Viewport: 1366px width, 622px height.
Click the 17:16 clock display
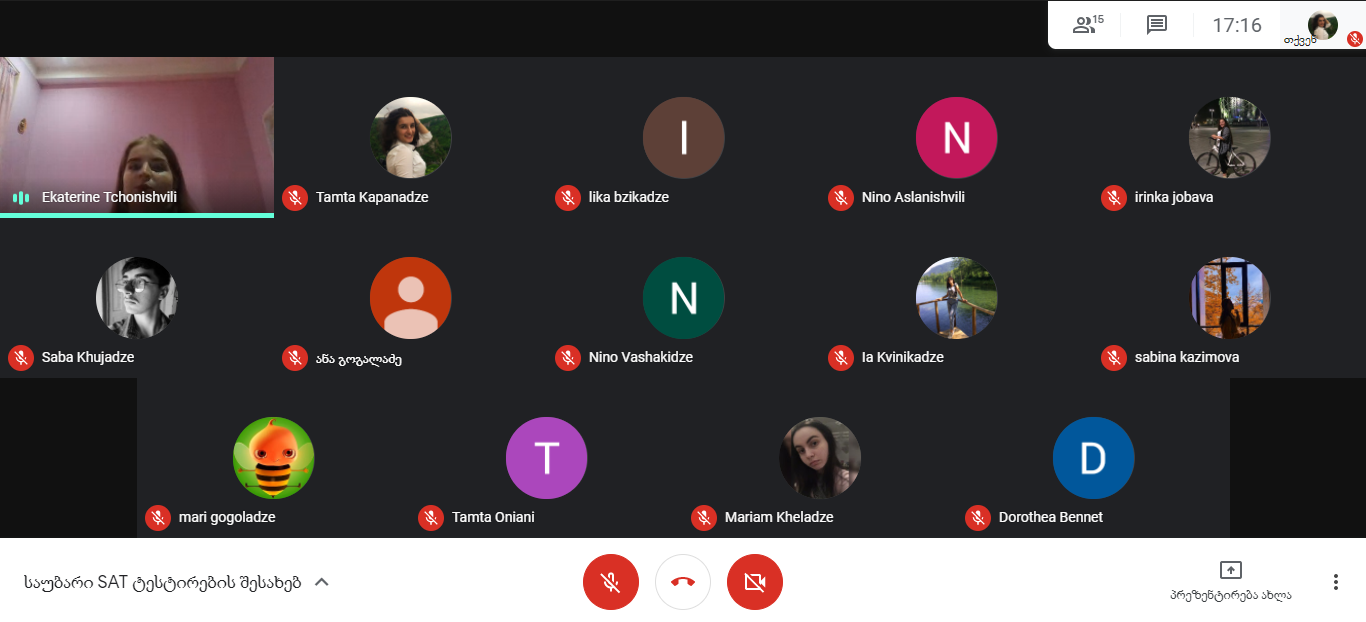[x=1237, y=25]
